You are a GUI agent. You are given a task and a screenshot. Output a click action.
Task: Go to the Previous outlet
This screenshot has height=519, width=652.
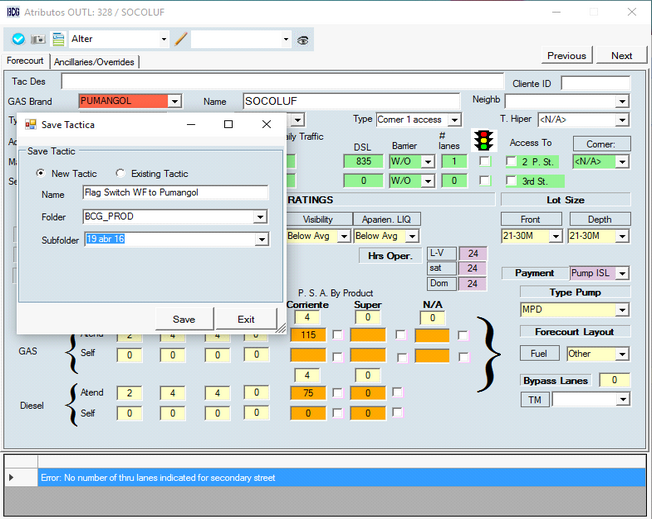click(566, 56)
